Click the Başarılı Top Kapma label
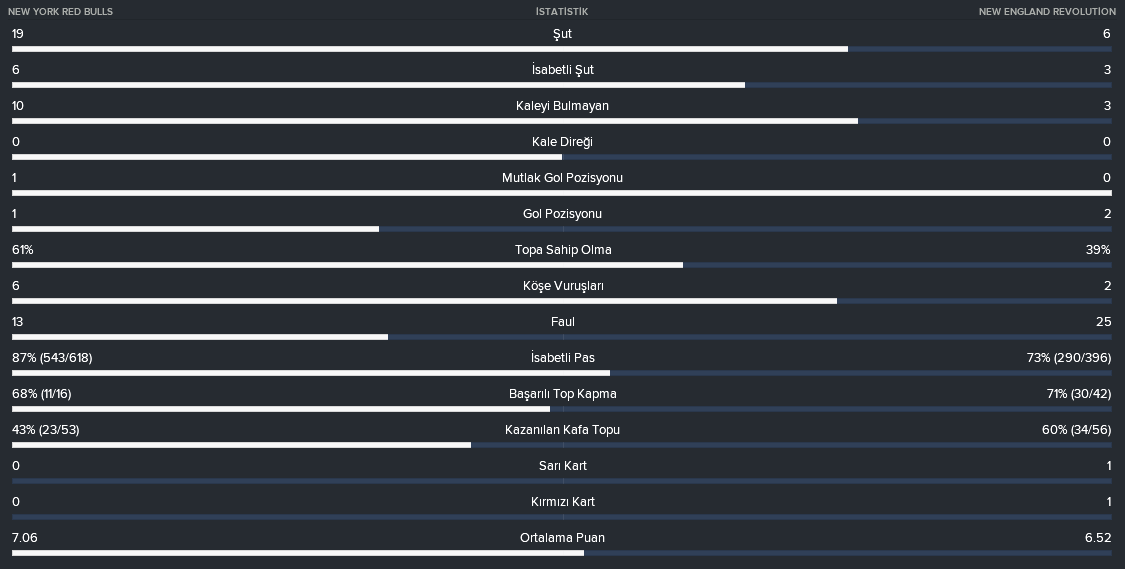Screen dimensions: 1125x569 pyautogui.click(x=562, y=394)
